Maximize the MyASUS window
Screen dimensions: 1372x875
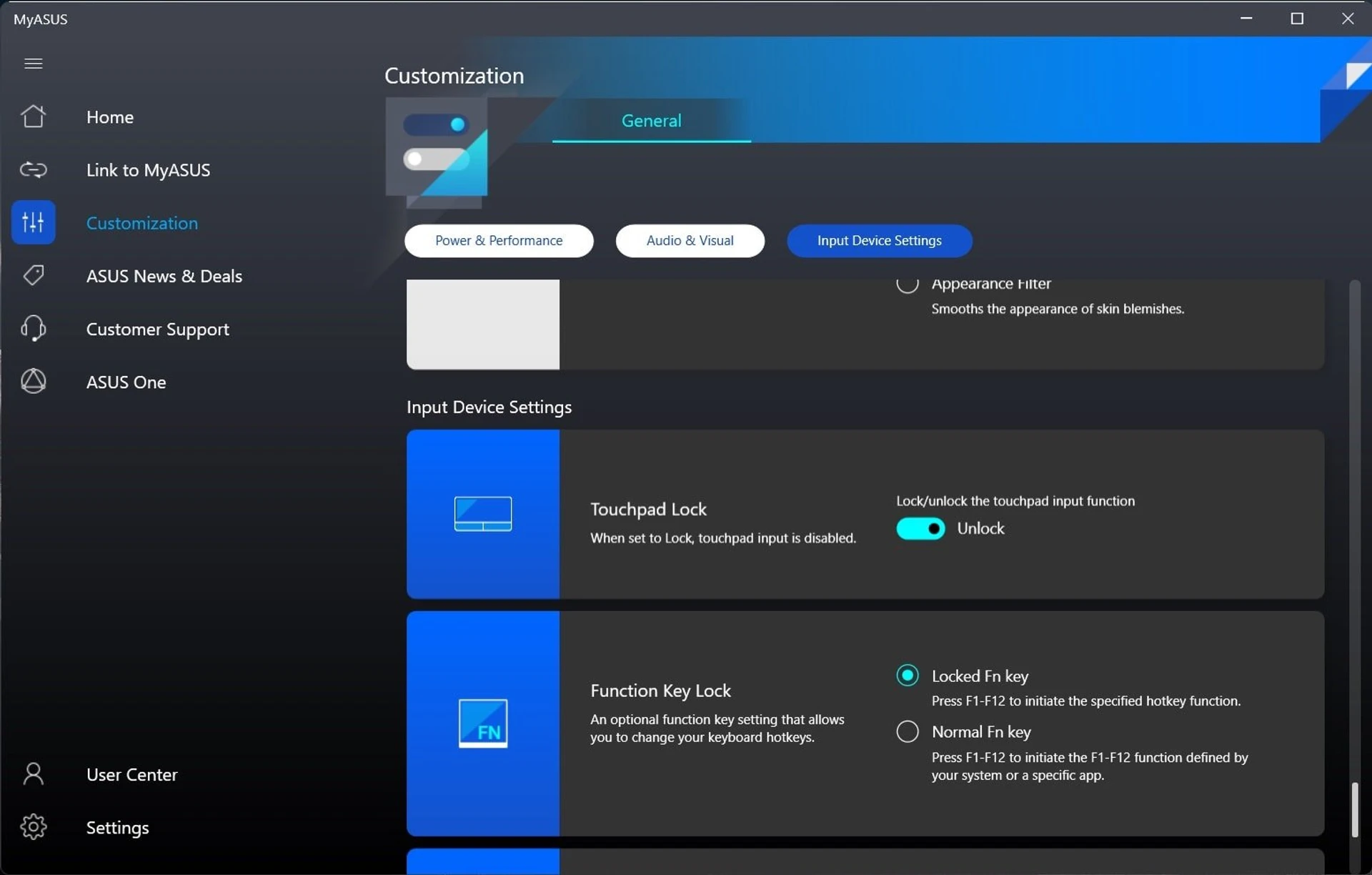pyautogui.click(x=1297, y=18)
